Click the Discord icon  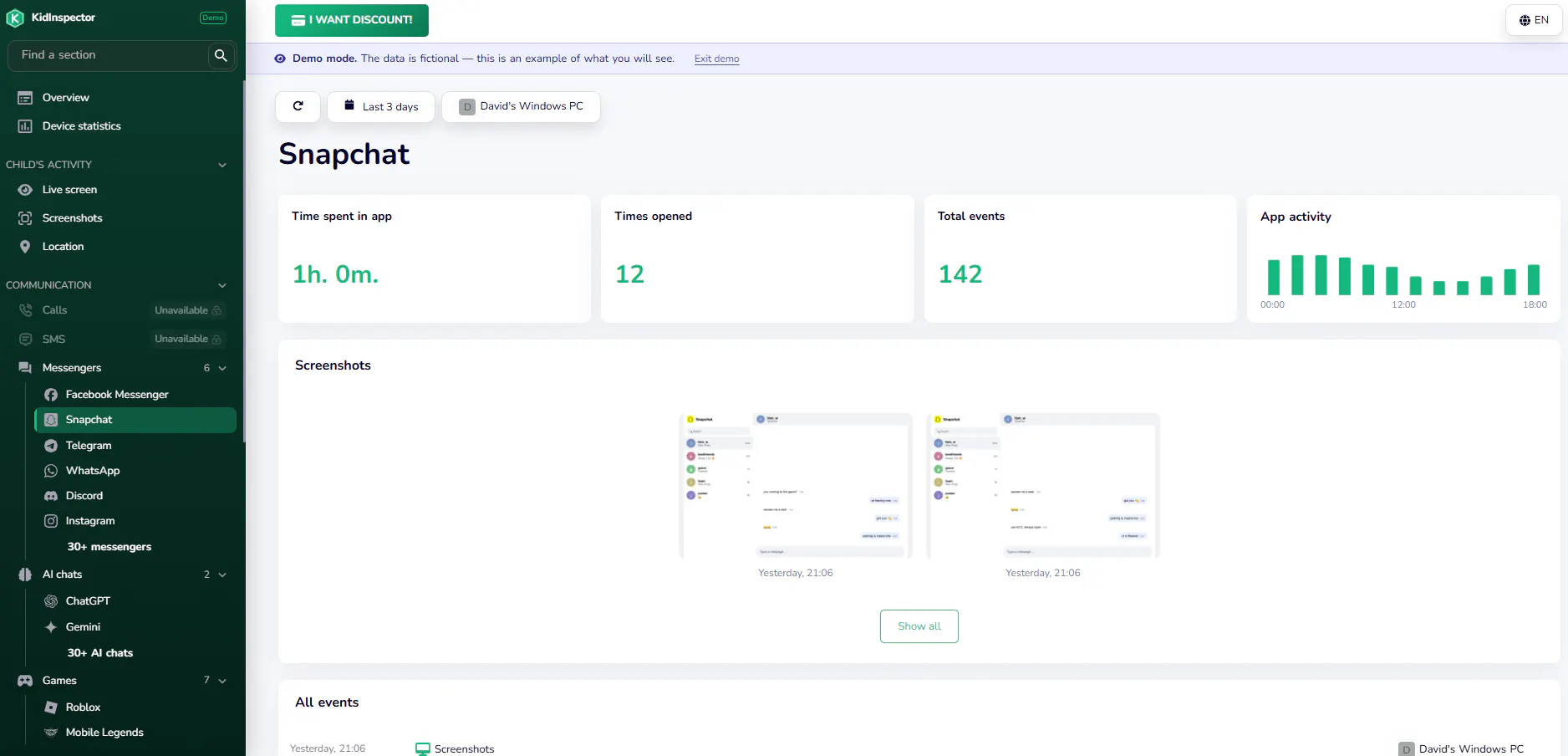51,496
